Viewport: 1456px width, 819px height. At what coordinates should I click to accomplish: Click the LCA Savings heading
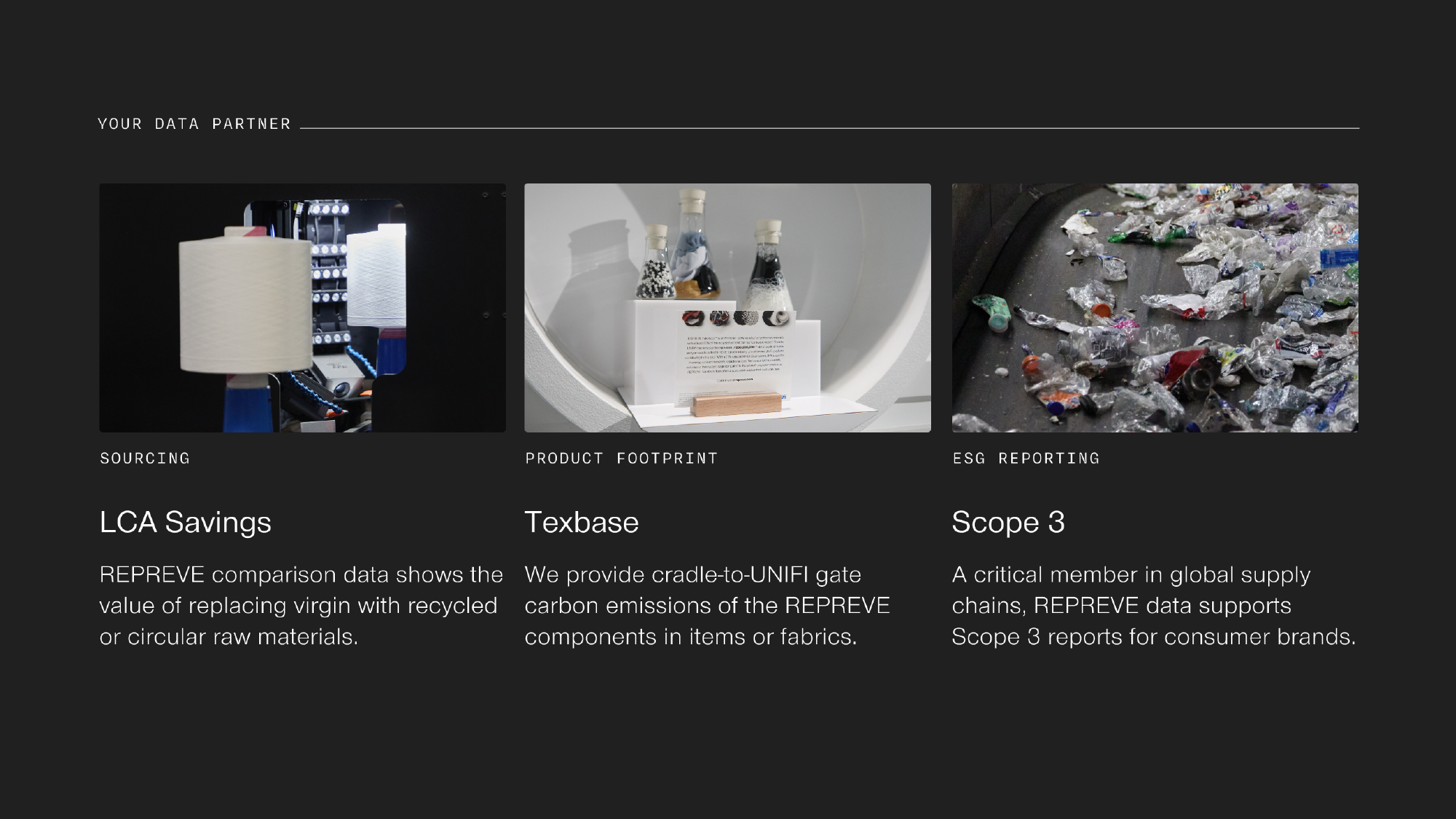tap(186, 523)
